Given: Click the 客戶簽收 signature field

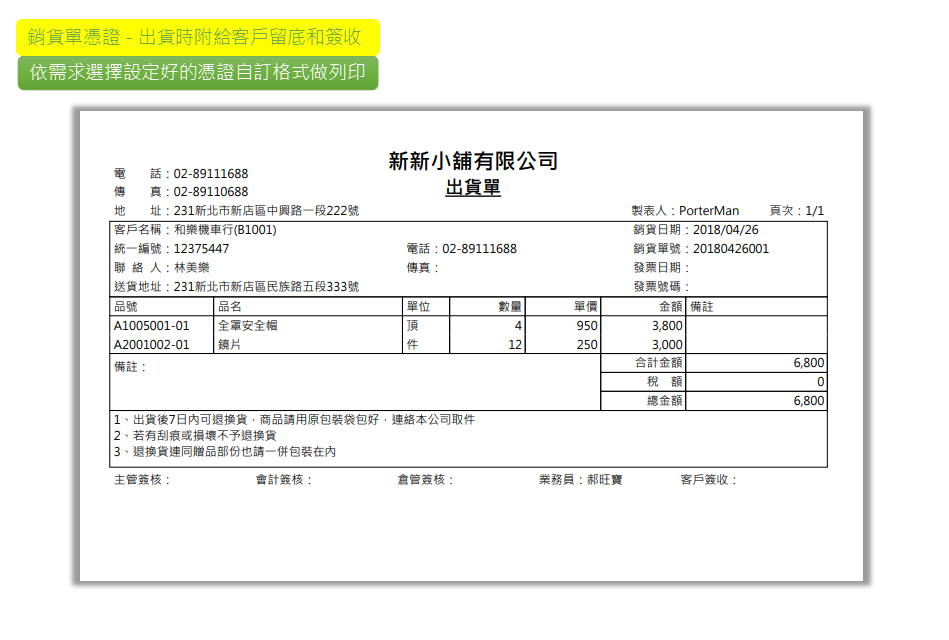Looking at the screenshot, I should (709, 480).
